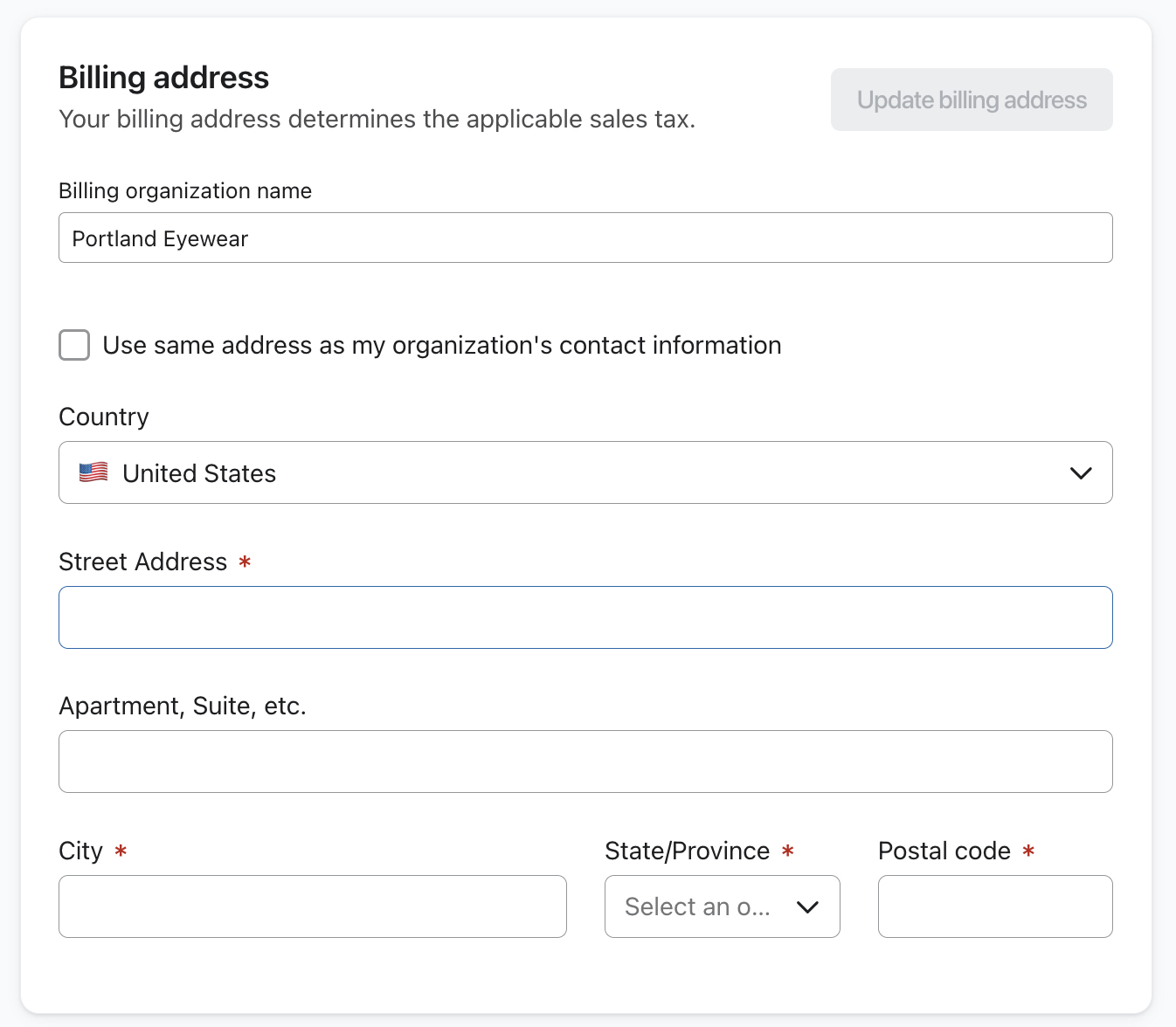Image resolution: width=1176 pixels, height=1027 pixels.
Task: Click the State/Province dropdown chevron icon
Action: (807, 906)
